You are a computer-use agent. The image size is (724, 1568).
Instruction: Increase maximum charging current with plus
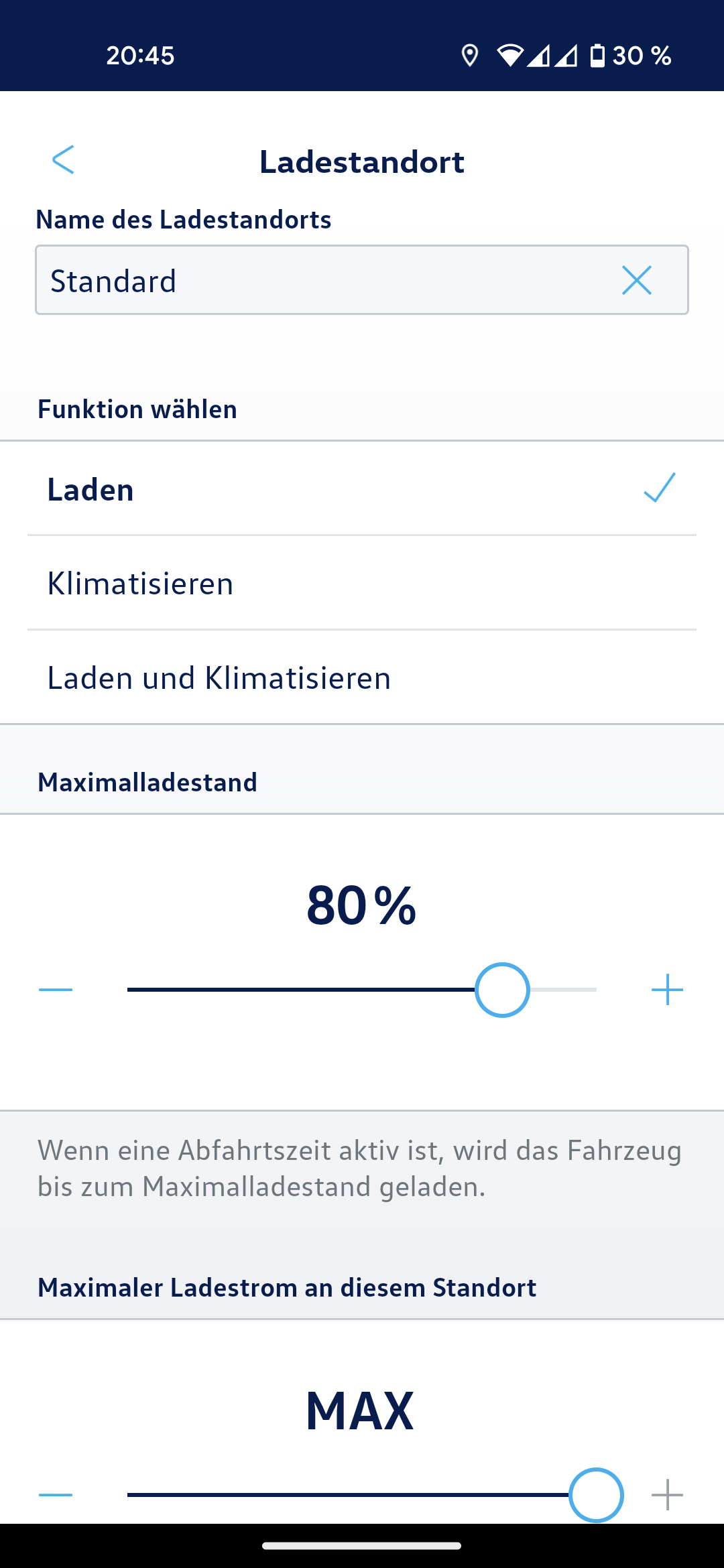667,1494
